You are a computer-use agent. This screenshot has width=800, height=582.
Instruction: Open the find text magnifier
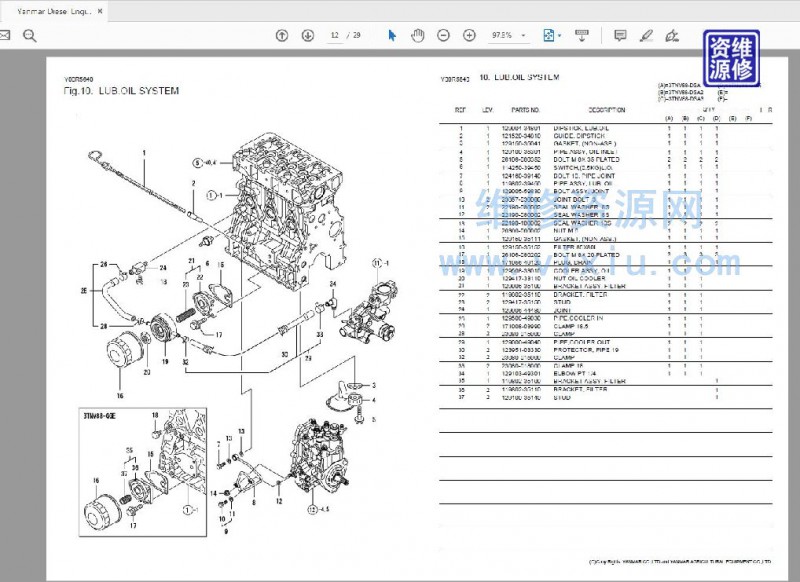pos(29,35)
